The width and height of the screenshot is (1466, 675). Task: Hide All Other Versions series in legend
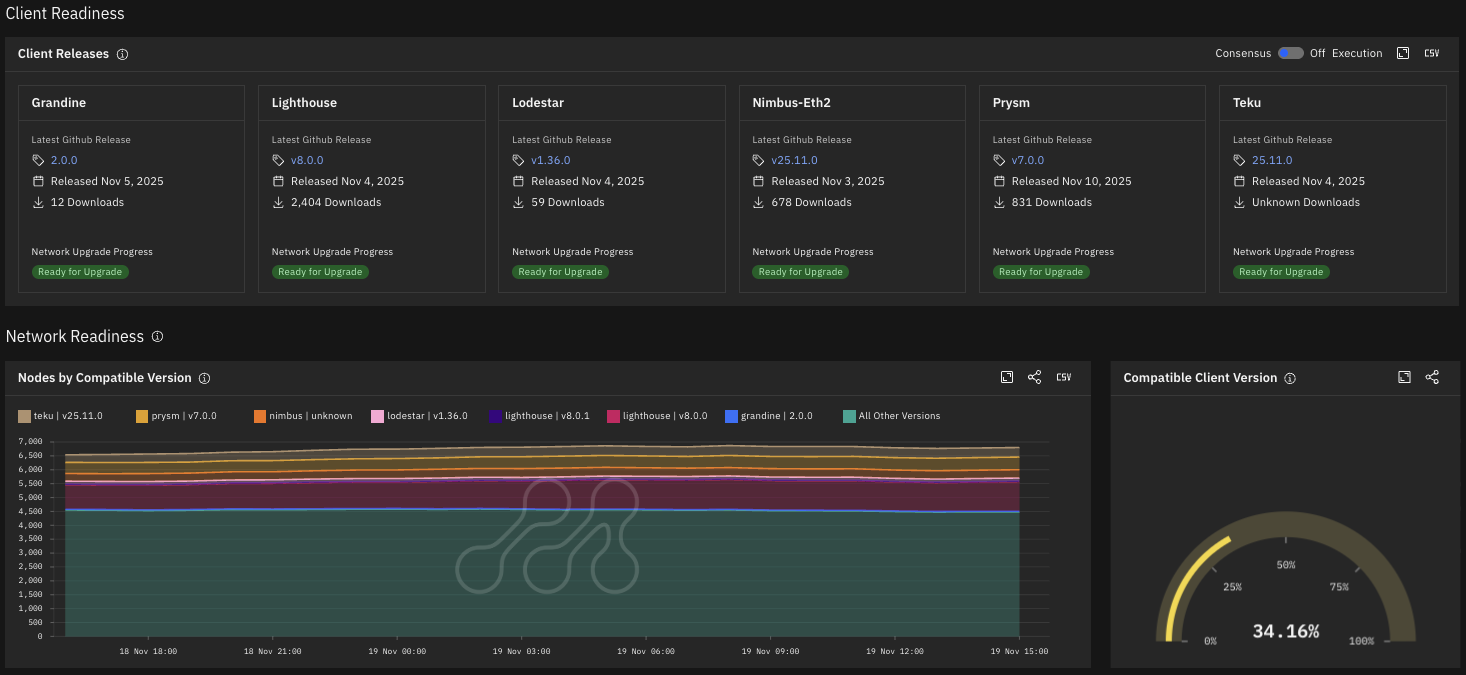tap(891, 416)
